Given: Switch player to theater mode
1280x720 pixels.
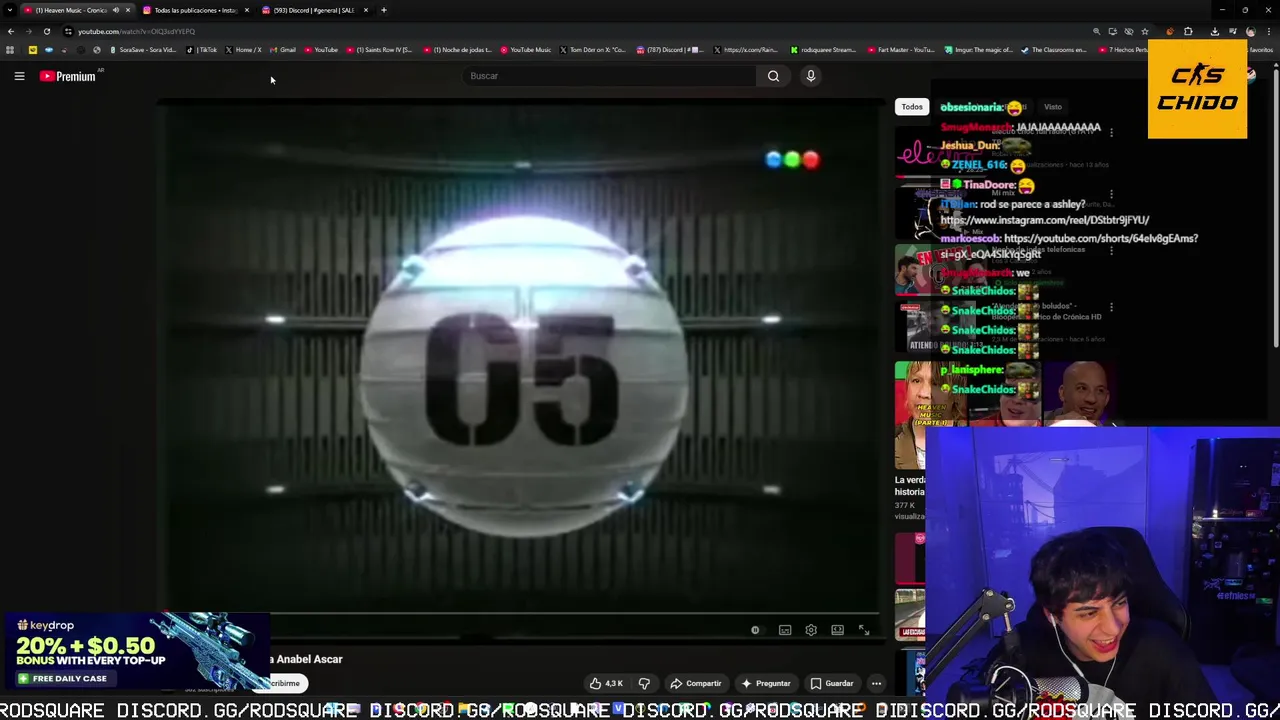Looking at the screenshot, I should [x=837, y=630].
